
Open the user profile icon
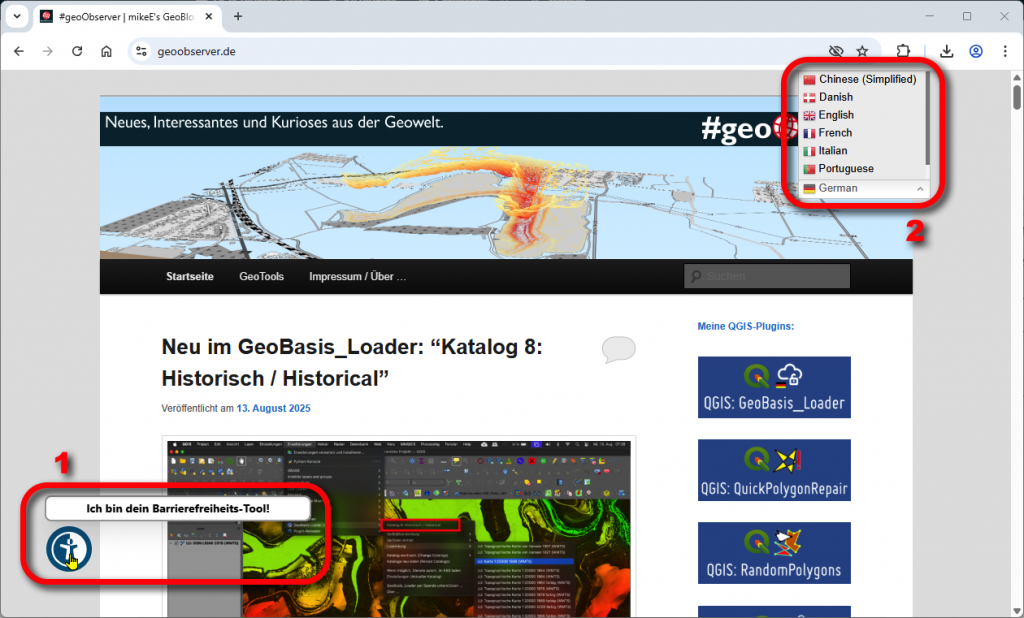coord(976,51)
